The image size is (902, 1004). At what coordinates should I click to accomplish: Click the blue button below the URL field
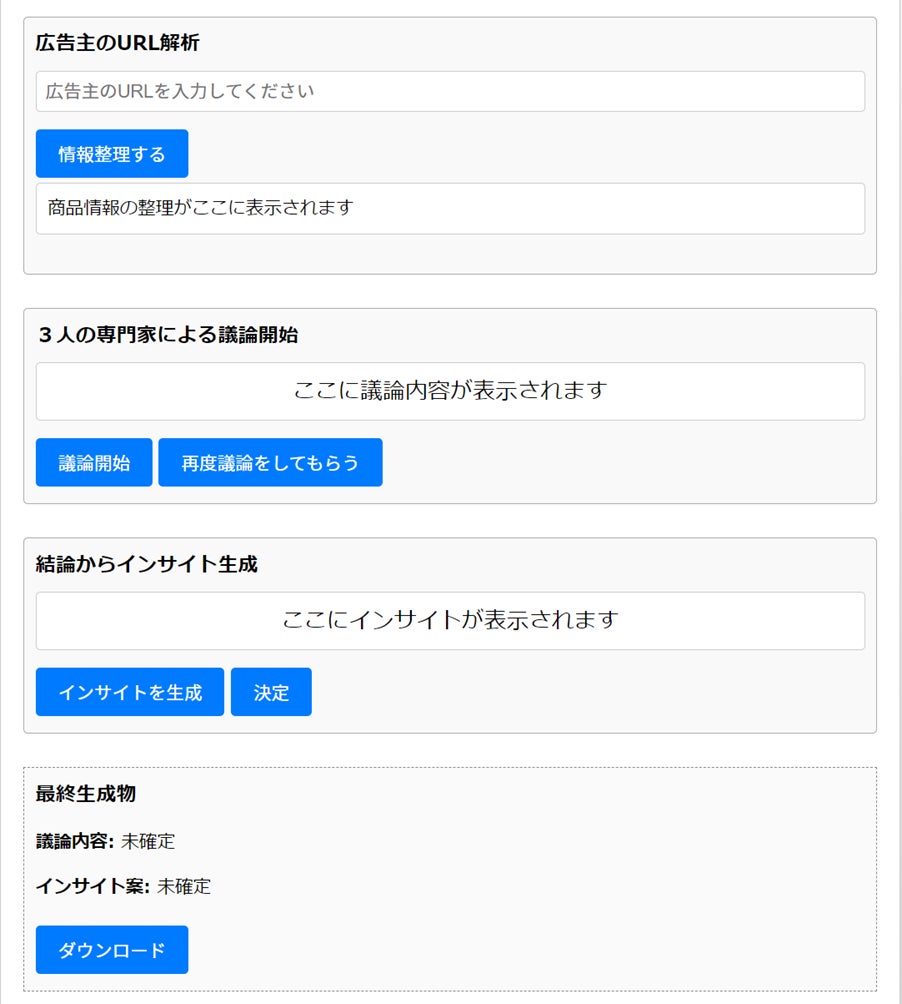pos(112,154)
